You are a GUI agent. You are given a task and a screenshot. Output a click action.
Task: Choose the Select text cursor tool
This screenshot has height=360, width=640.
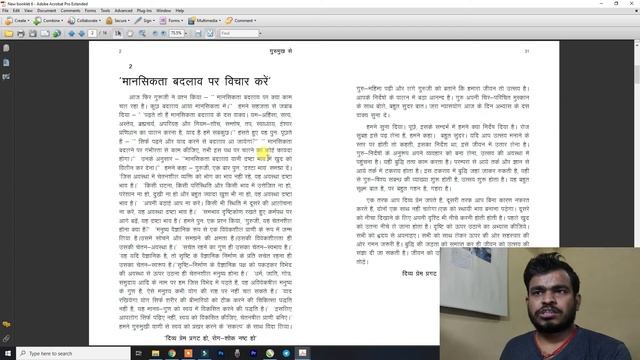tap(118, 33)
